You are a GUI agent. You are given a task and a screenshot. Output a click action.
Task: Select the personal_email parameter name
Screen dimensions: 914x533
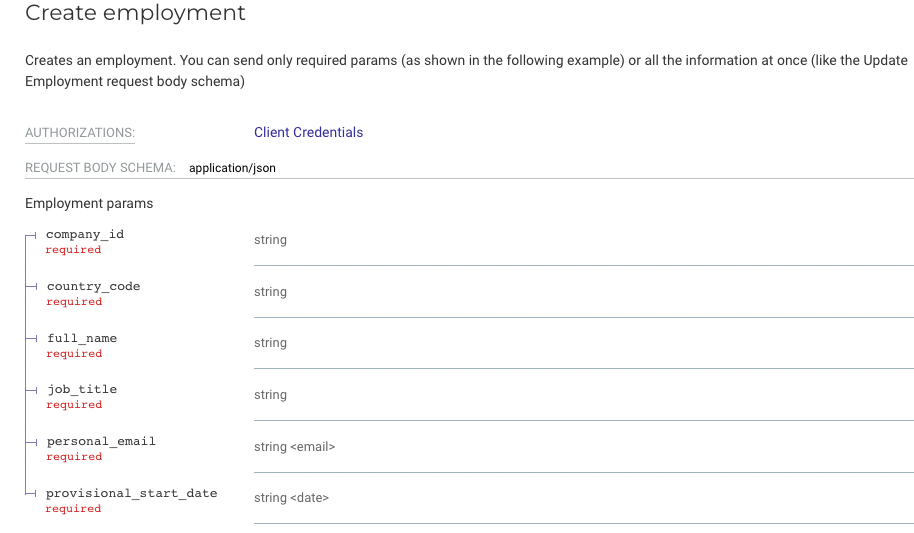(101, 441)
